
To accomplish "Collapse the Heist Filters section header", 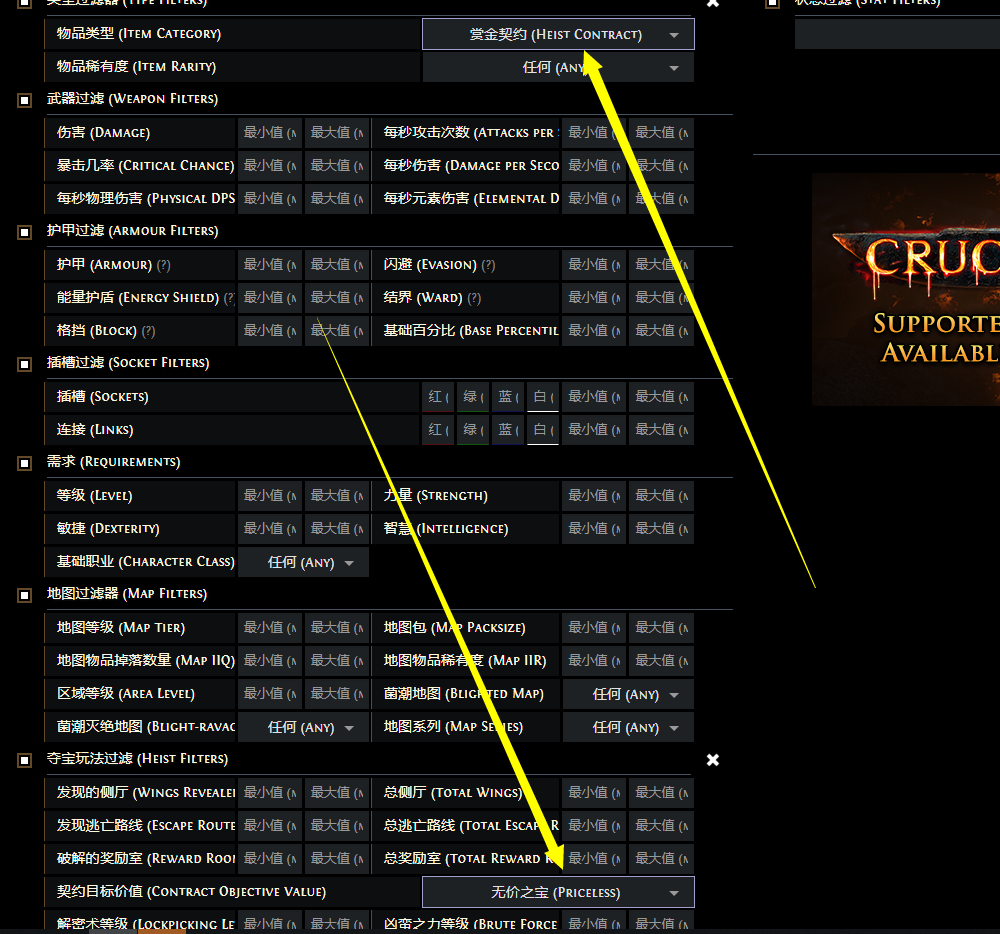I will coord(137,759).
